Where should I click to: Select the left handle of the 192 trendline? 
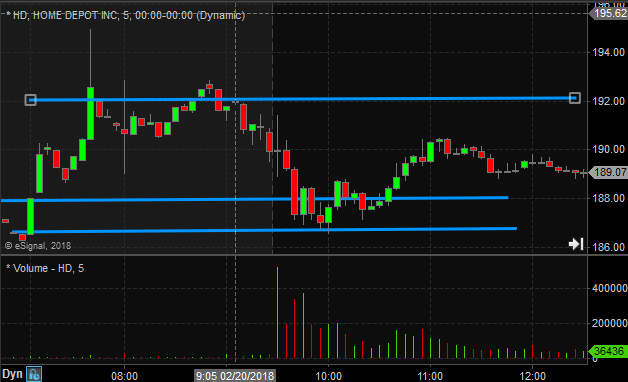click(x=30, y=100)
